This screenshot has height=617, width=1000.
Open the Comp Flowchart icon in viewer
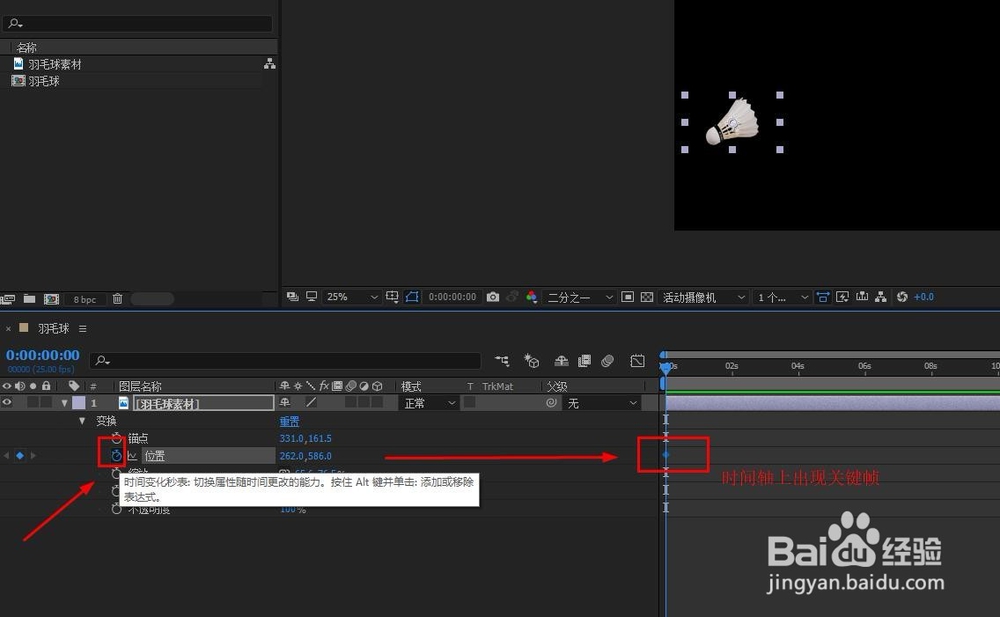881,297
